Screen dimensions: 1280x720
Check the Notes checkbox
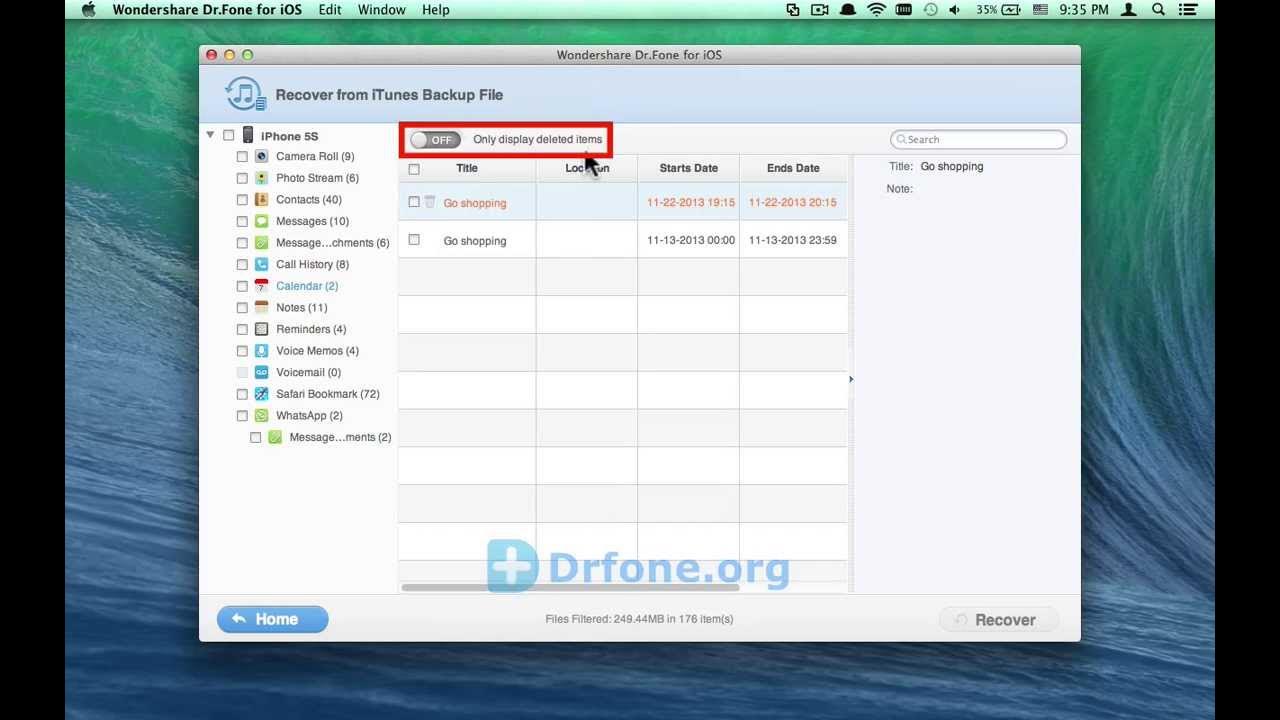coord(242,308)
